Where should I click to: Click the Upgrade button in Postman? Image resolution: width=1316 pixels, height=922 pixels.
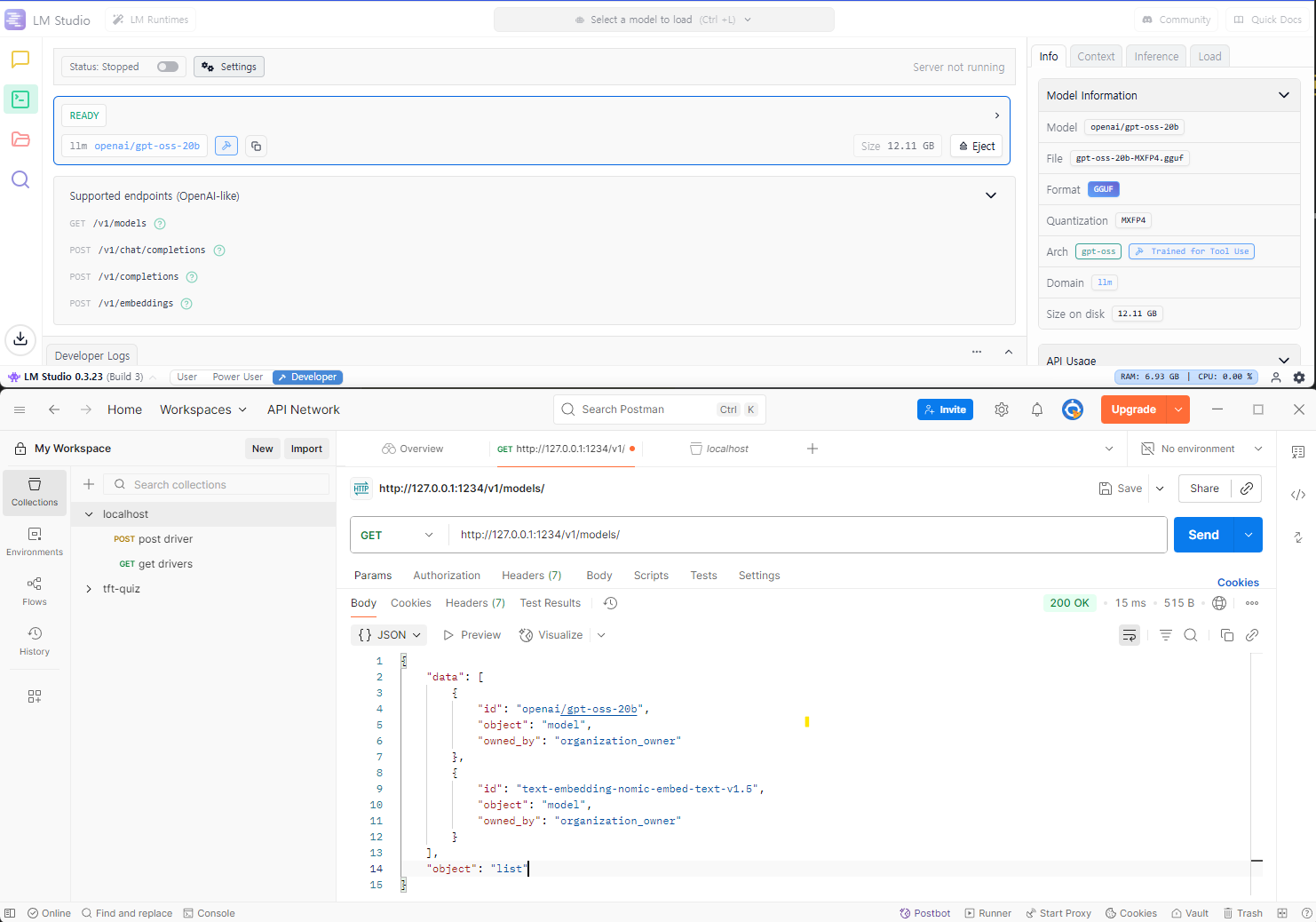[x=1134, y=409]
